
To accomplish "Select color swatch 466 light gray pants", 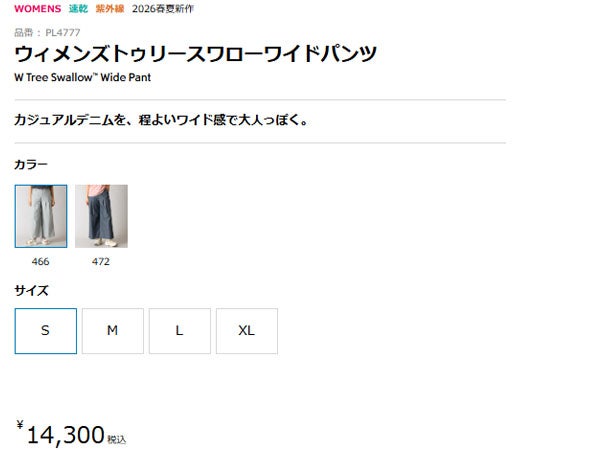I will (x=41, y=216).
